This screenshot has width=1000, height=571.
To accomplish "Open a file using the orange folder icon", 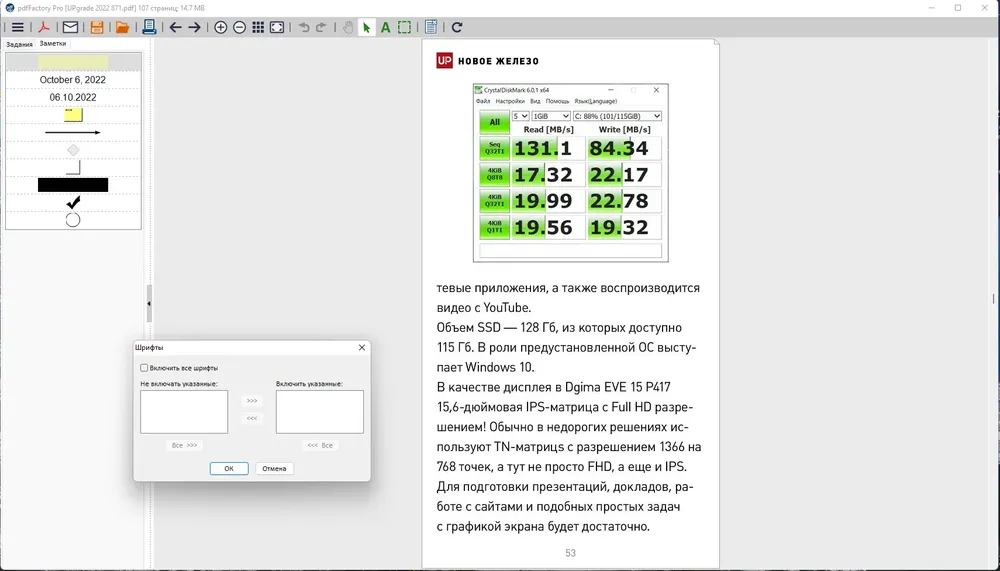I will (122, 27).
